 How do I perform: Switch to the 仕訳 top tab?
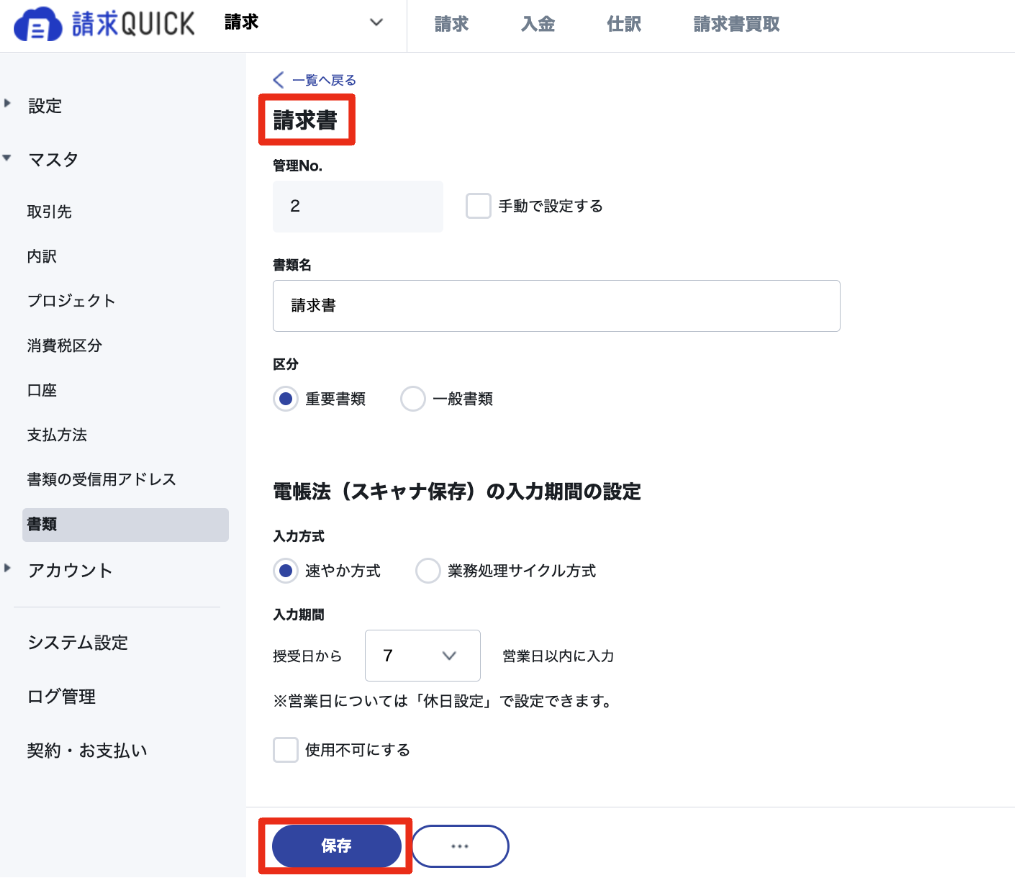(x=624, y=25)
